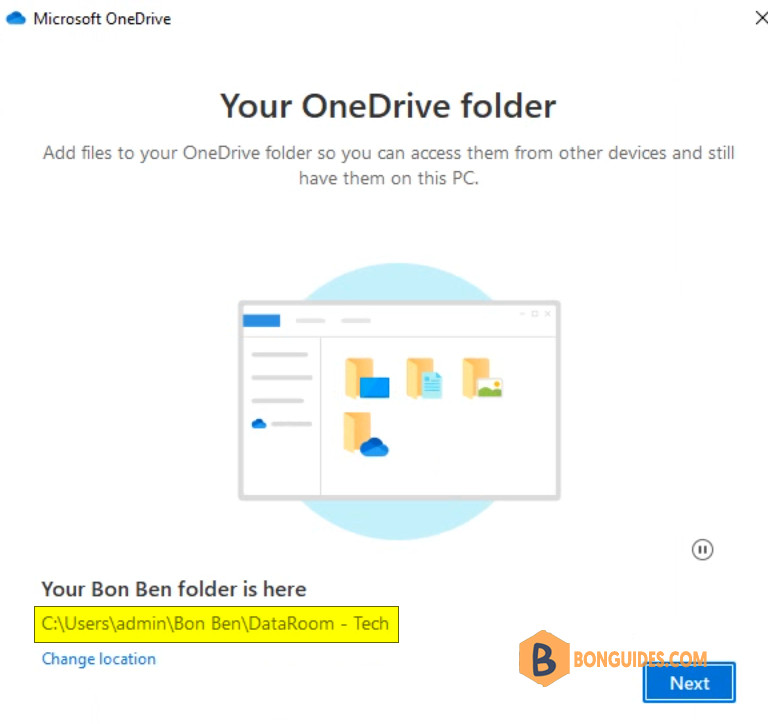Click the OneDrive folder illustration
768x724 pixels.
[x=399, y=401]
